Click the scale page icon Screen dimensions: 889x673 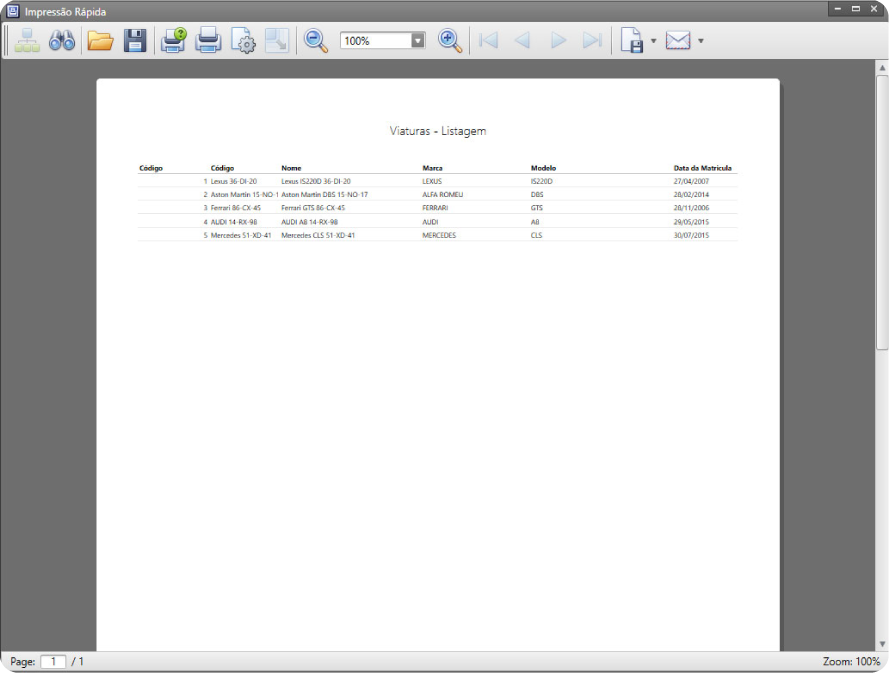pos(277,41)
